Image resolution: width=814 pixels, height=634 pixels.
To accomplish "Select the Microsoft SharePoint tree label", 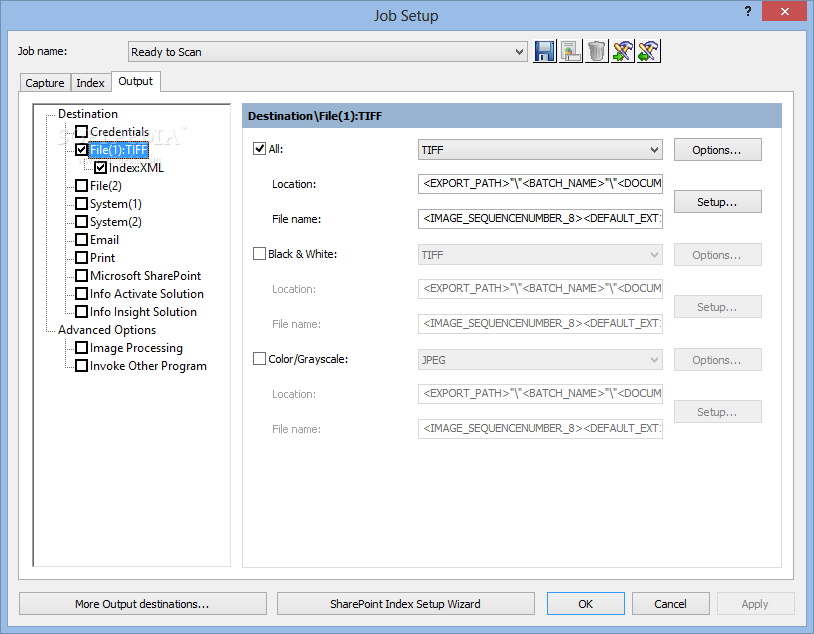I will pos(145,276).
